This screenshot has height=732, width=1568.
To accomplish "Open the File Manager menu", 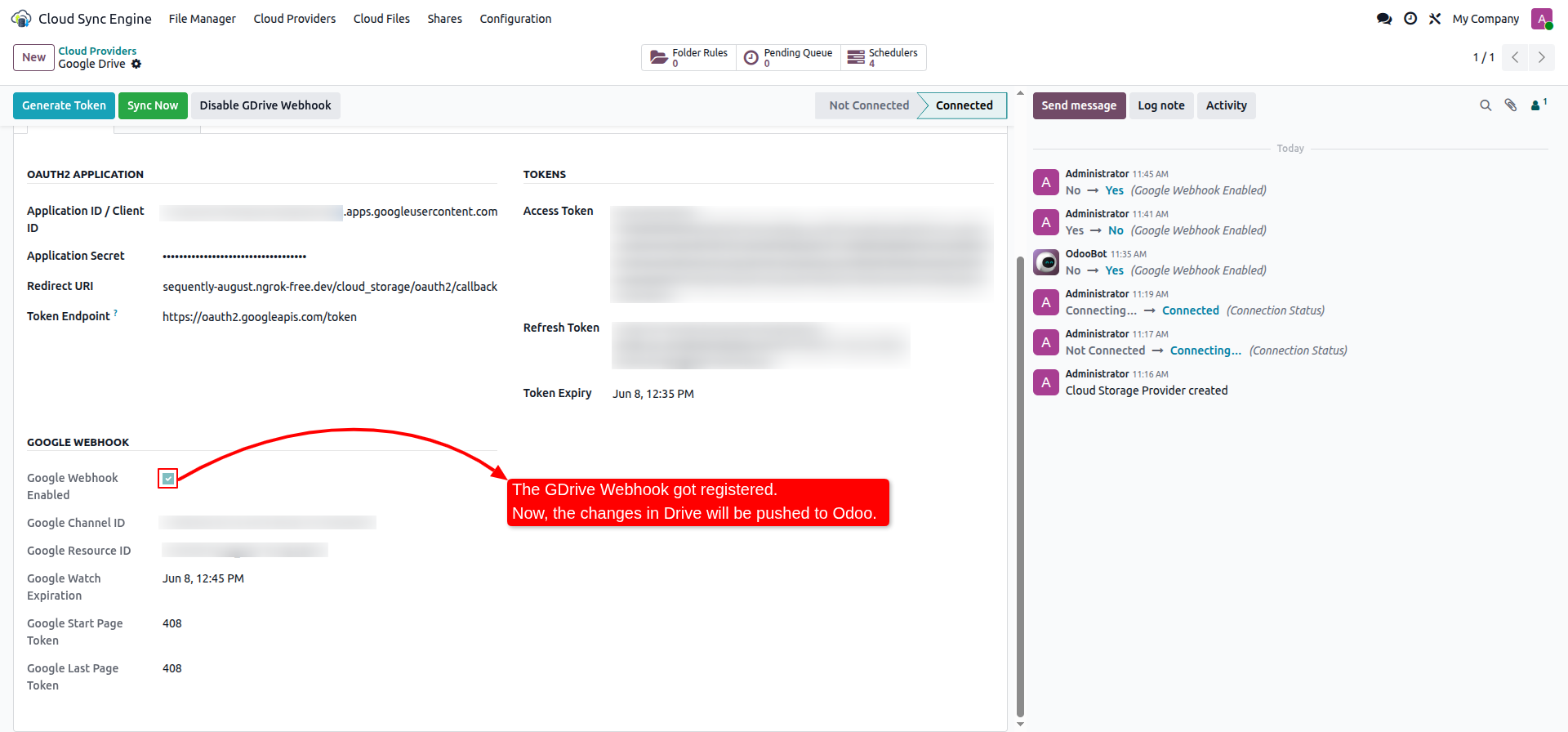I will tap(202, 19).
